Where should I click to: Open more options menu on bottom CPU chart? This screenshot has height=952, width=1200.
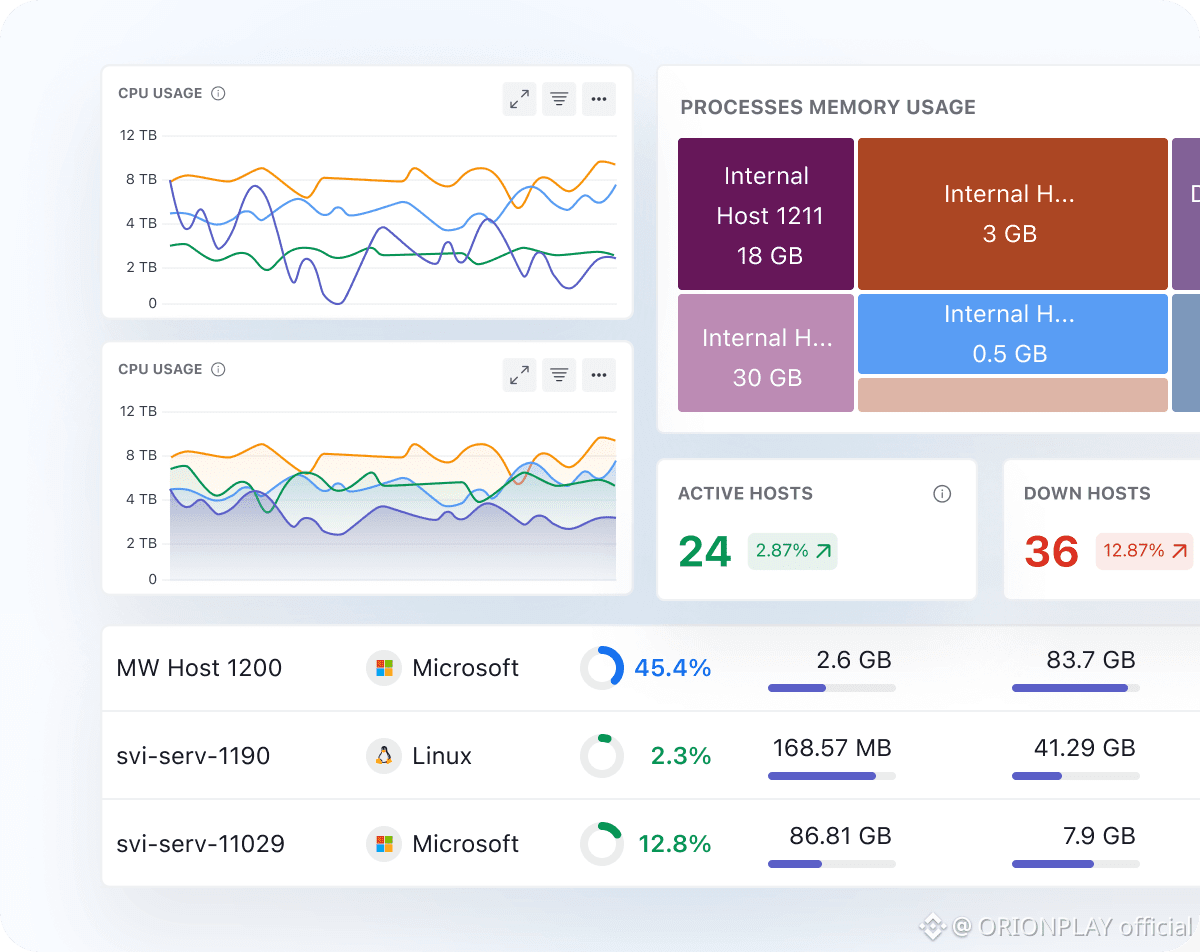pos(599,375)
